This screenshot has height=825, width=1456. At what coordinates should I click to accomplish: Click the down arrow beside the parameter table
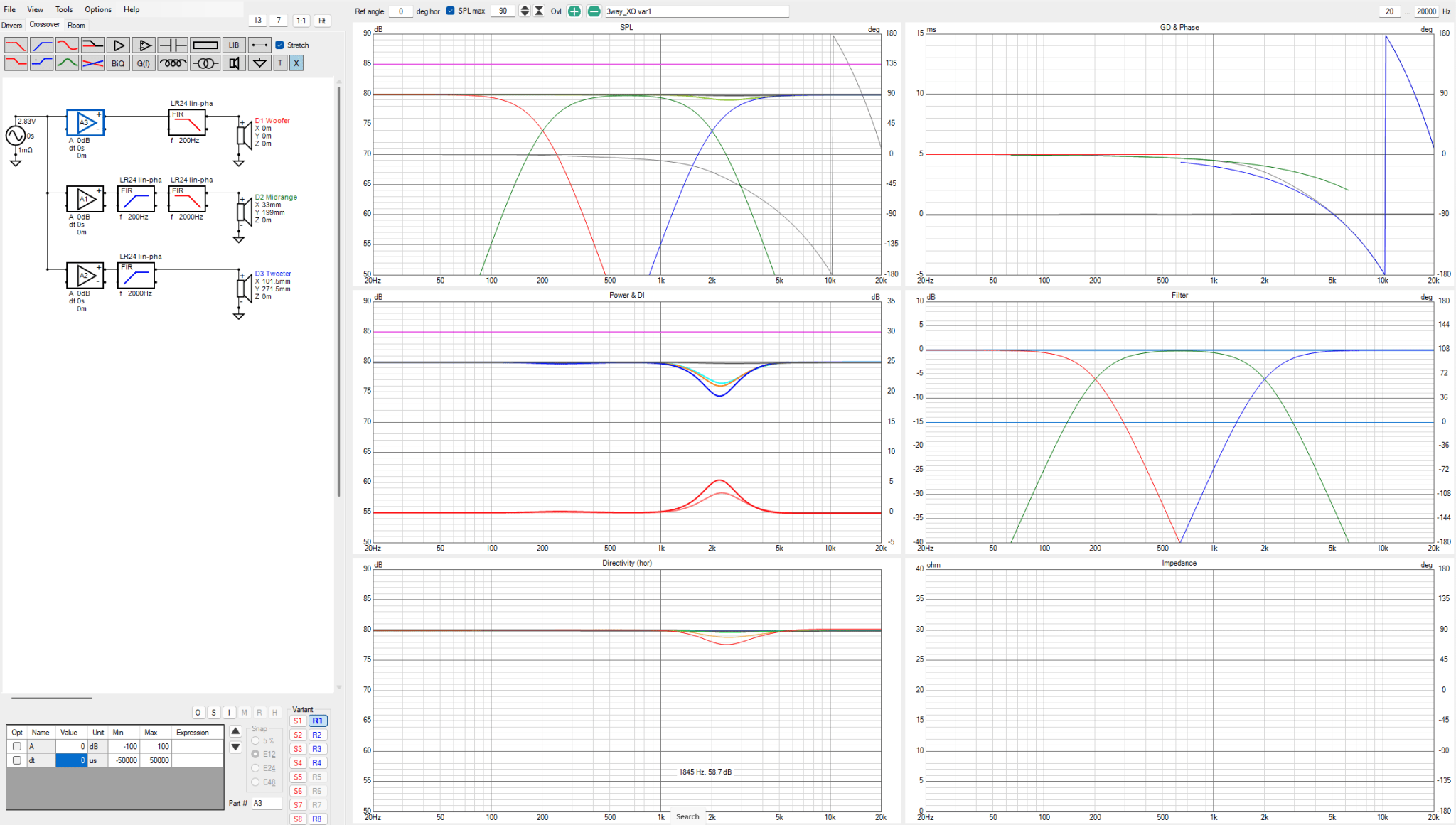pyautogui.click(x=235, y=747)
